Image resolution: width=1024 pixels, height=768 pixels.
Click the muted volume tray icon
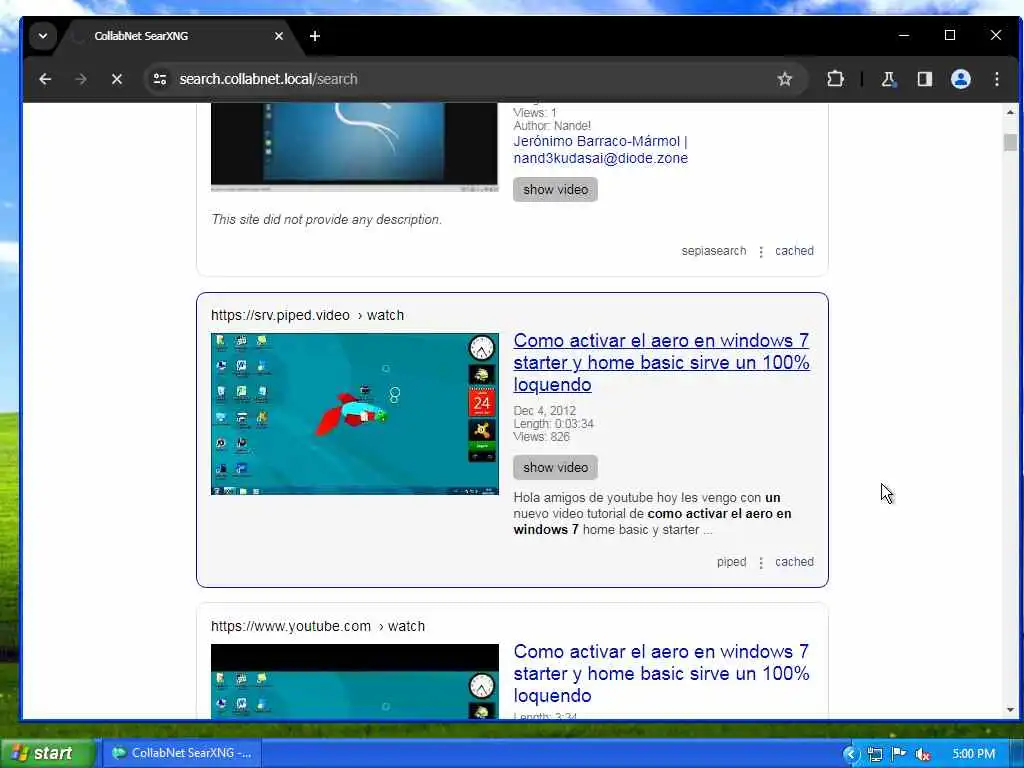tap(923, 754)
